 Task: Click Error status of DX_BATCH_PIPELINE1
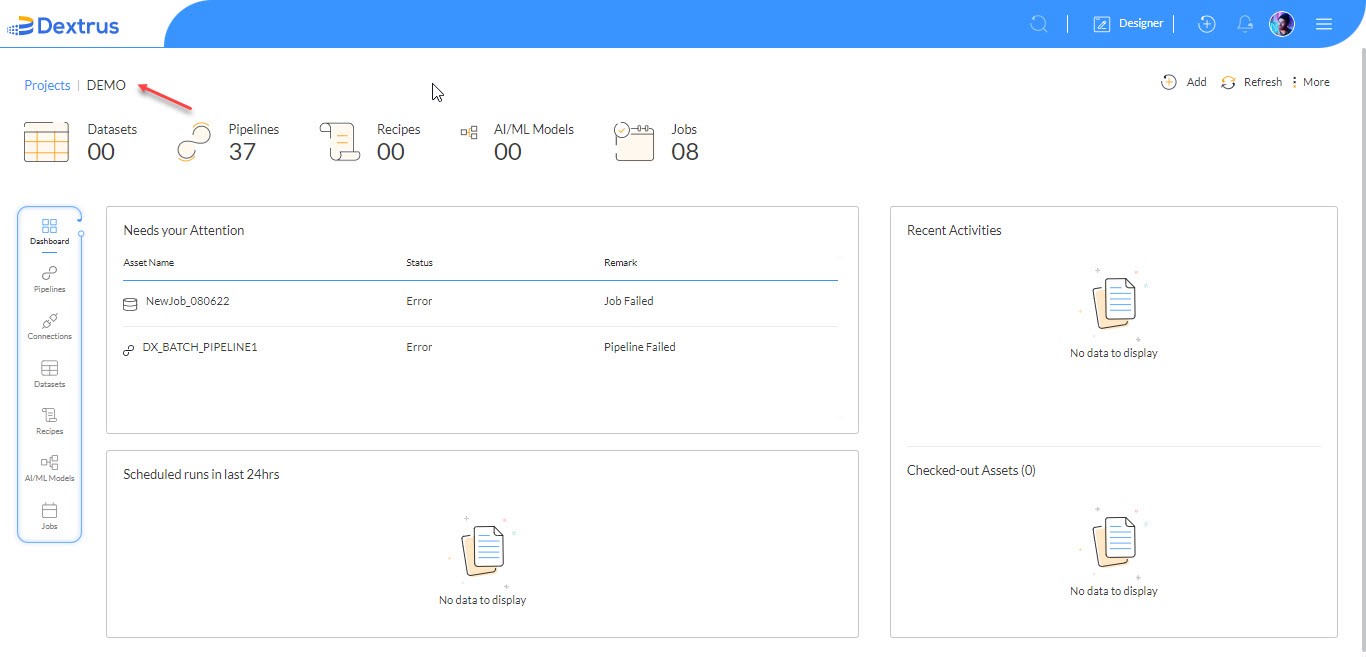[419, 347]
